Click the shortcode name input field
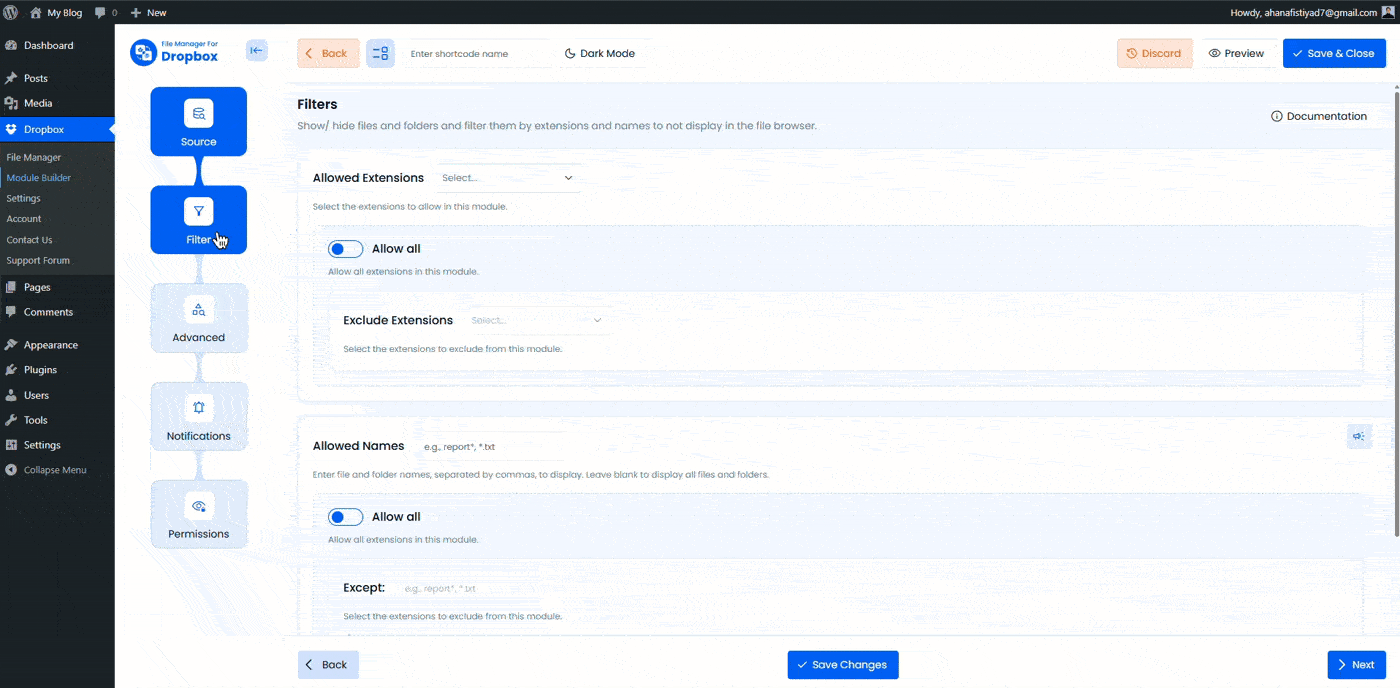The width and height of the screenshot is (1400, 688). pos(478,52)
